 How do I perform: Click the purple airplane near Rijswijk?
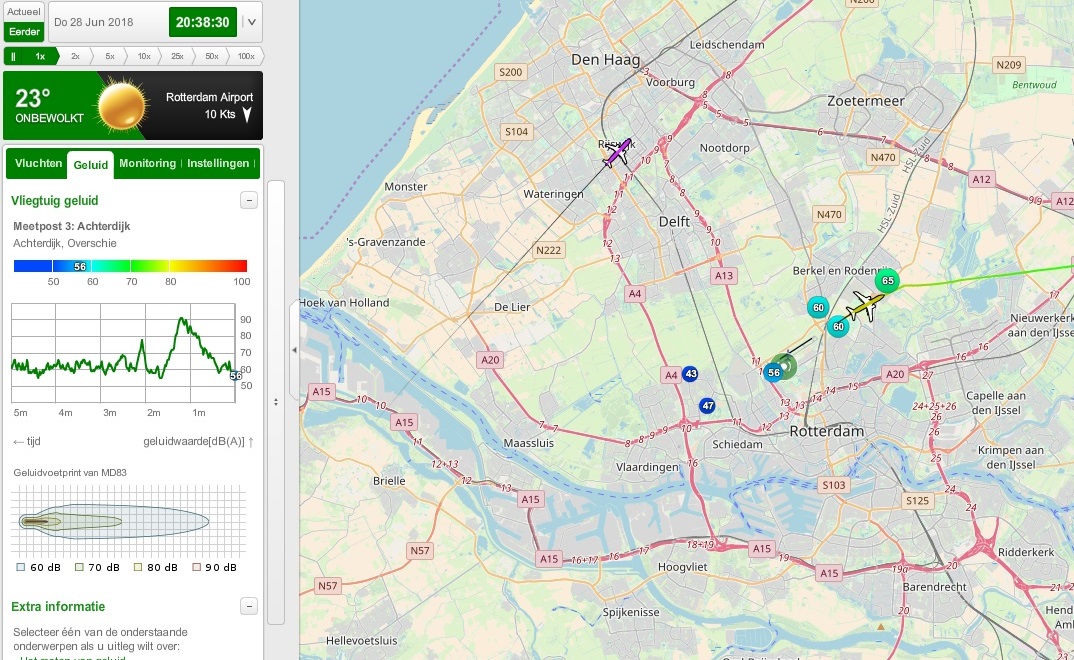[617, 153]
